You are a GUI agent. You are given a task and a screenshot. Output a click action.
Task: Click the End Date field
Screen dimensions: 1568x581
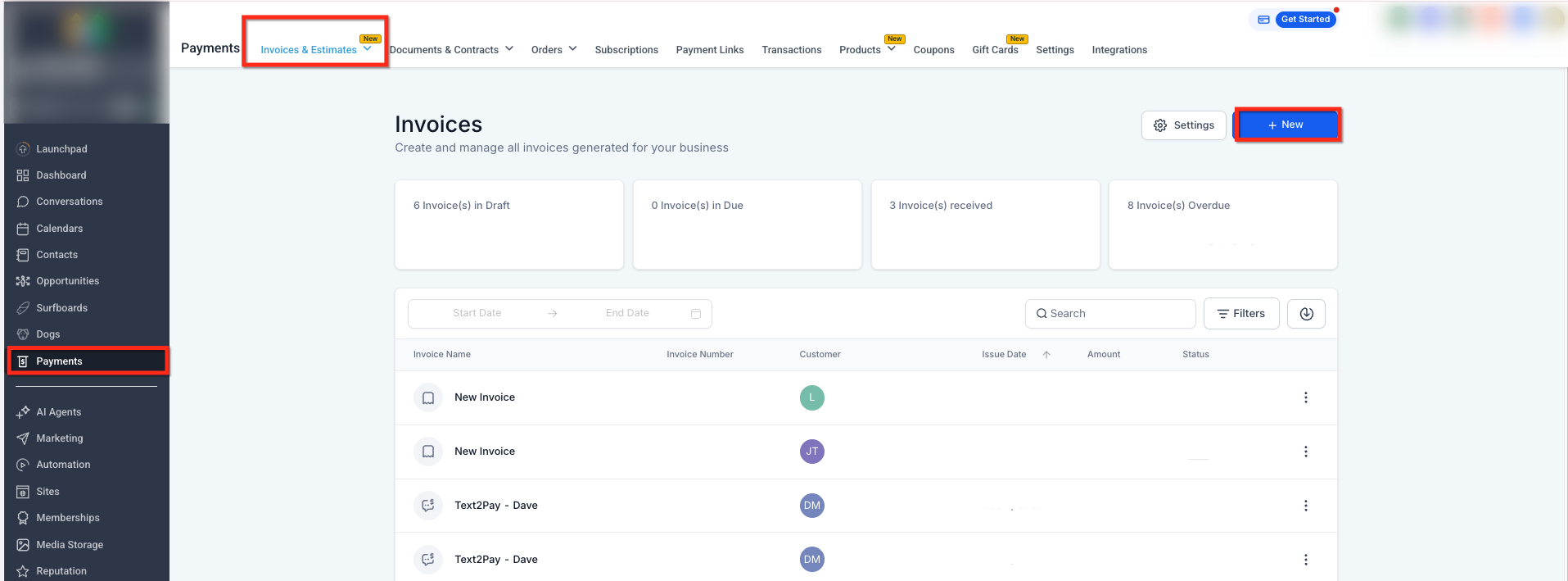(x=627, y=313)
